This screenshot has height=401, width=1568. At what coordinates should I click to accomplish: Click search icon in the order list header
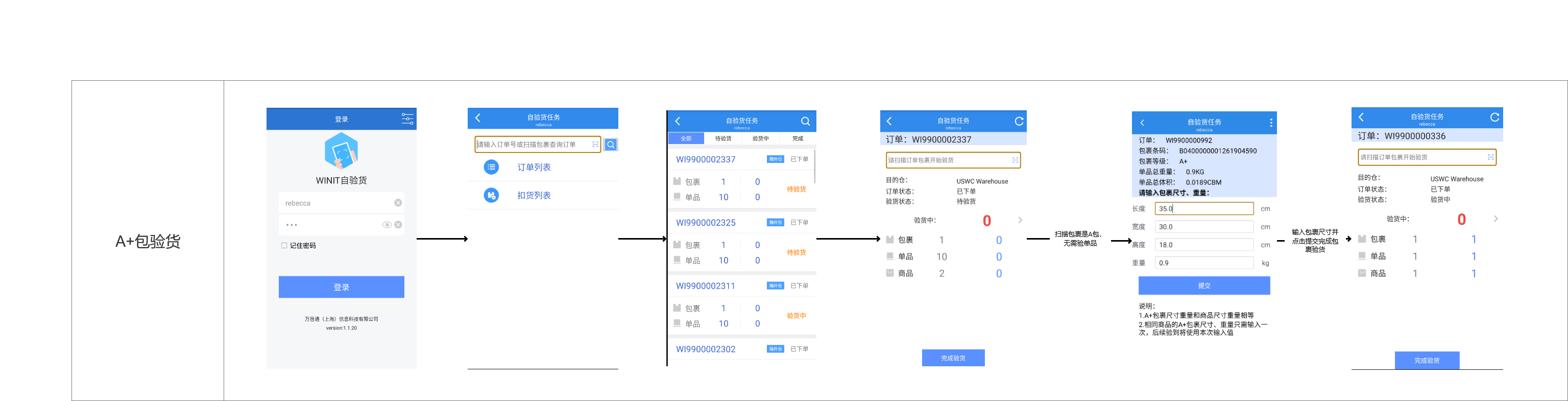coord(805,121)
